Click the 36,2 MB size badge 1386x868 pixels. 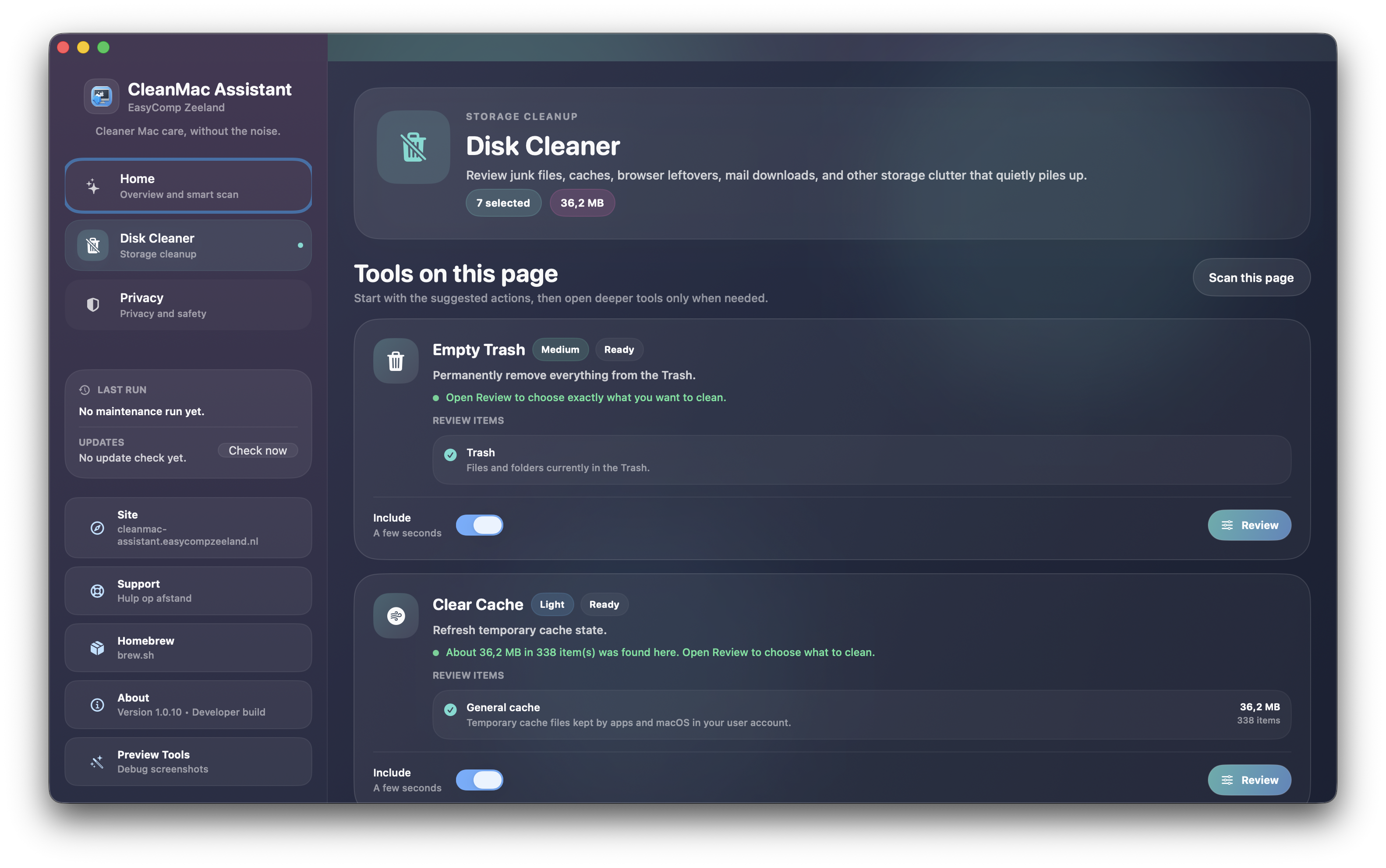[582, 202]
